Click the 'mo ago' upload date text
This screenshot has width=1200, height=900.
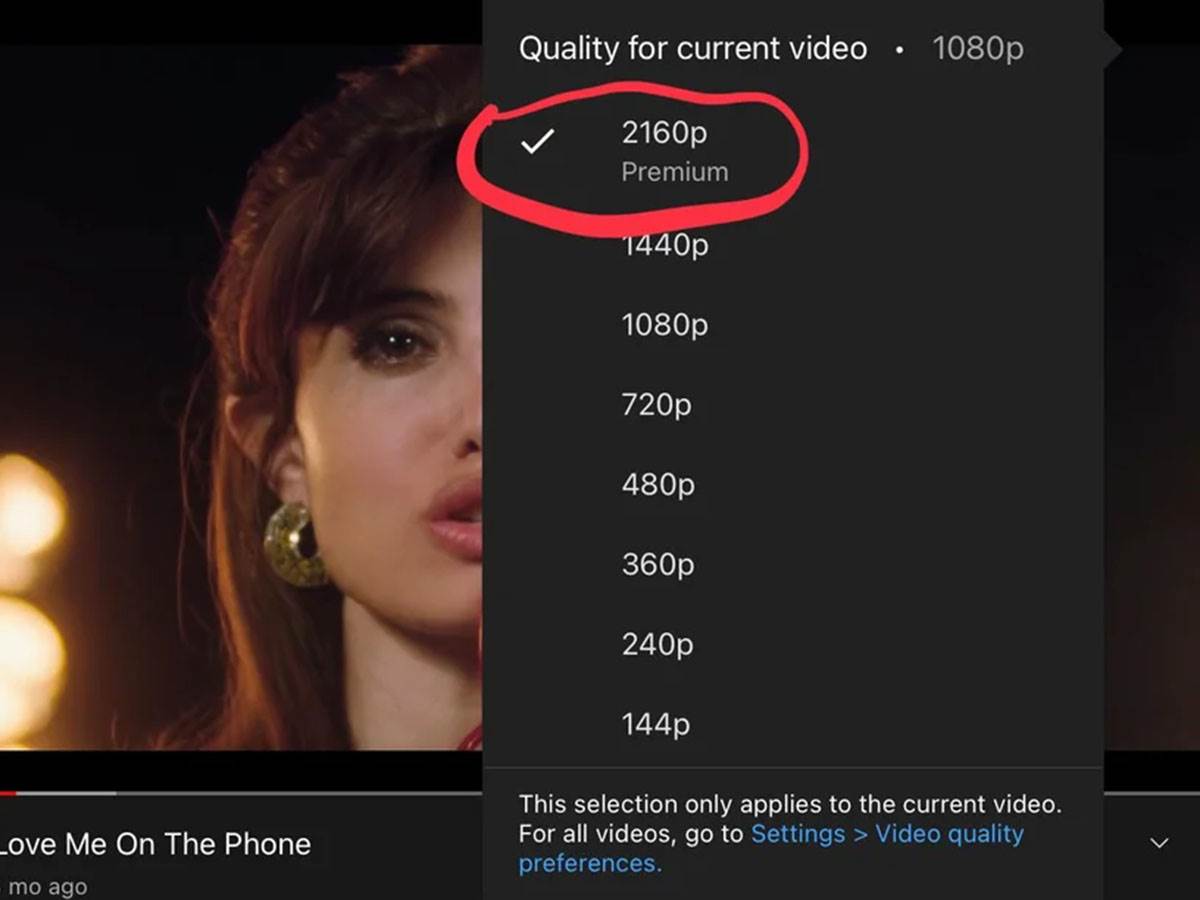pos(47,886)
